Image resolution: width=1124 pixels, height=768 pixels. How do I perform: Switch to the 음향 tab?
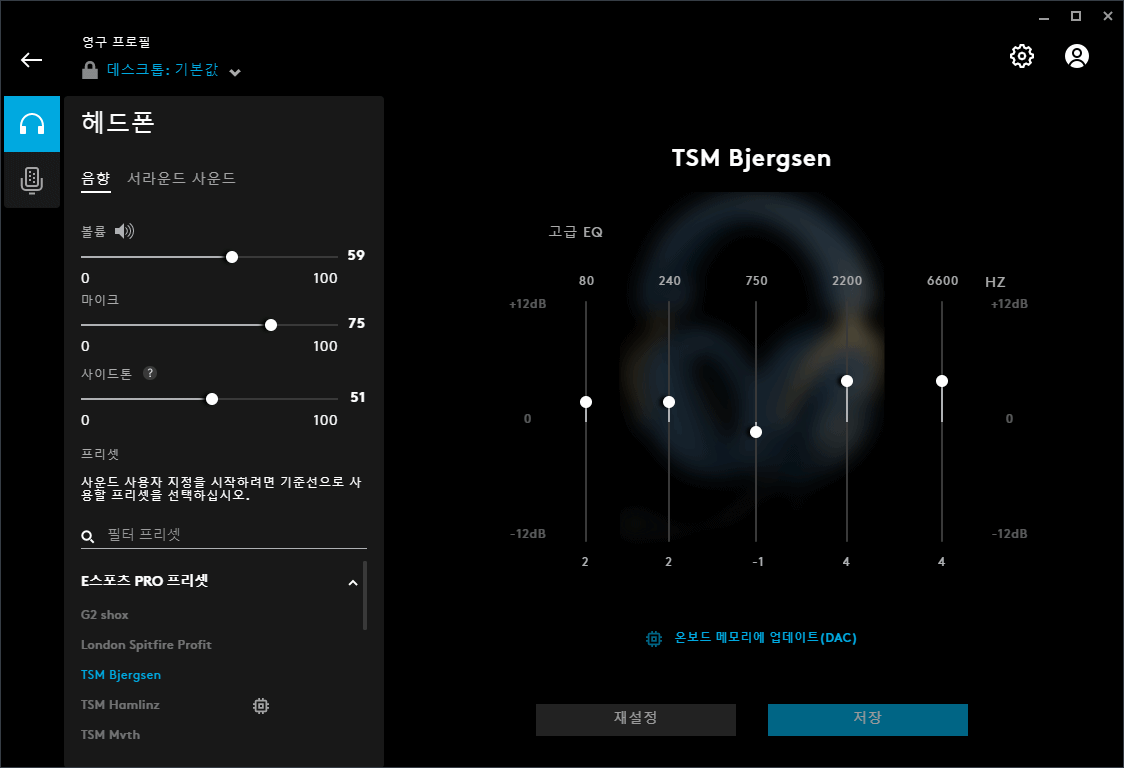tap(96, 179)
